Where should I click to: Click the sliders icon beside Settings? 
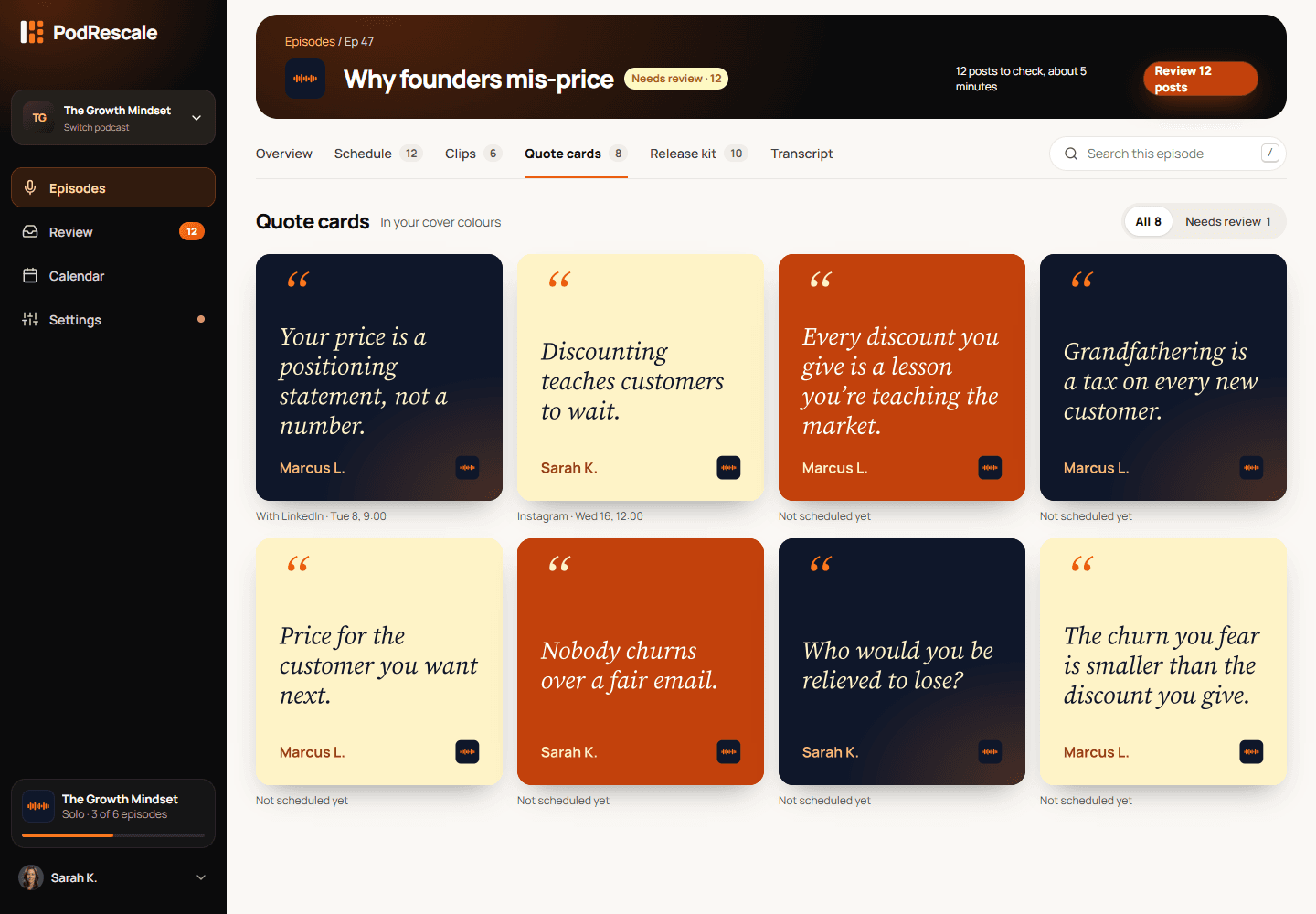pyautogui.click(x=30, y=319)
